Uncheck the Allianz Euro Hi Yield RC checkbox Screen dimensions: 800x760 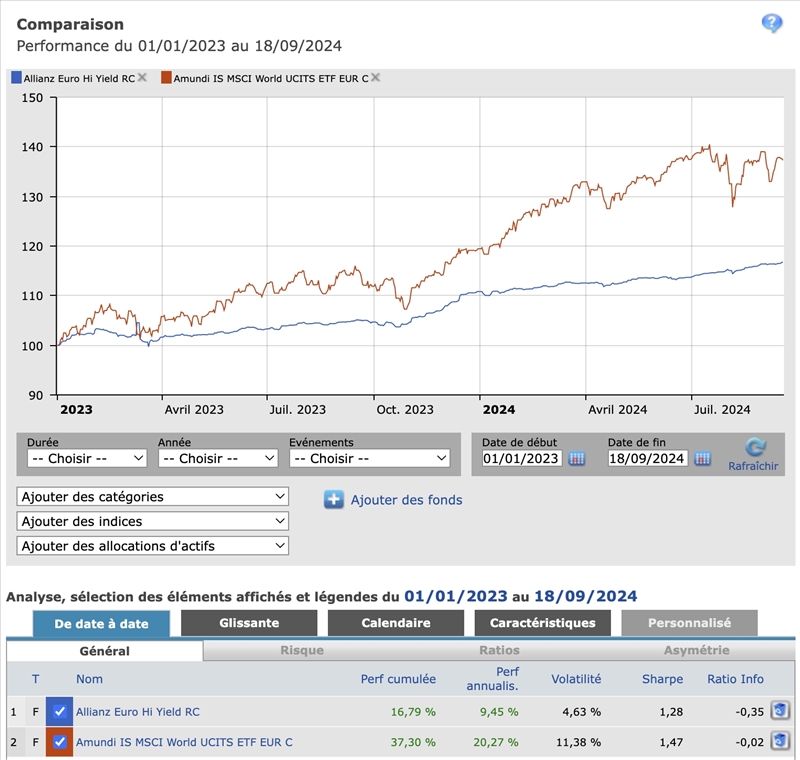(x=60, y=712)
